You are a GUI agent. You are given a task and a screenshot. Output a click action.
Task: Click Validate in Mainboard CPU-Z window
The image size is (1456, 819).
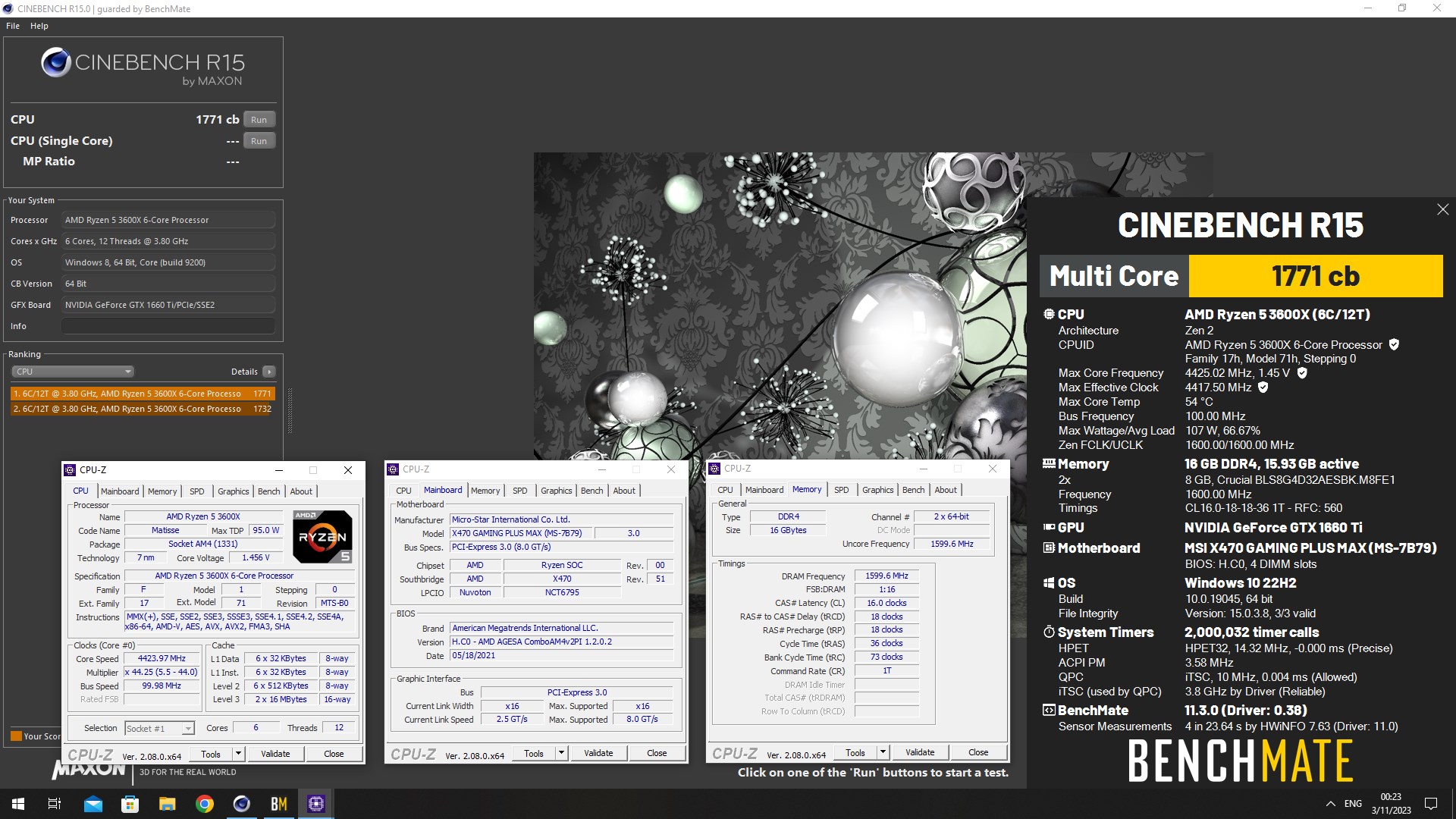tap(598, 753)
